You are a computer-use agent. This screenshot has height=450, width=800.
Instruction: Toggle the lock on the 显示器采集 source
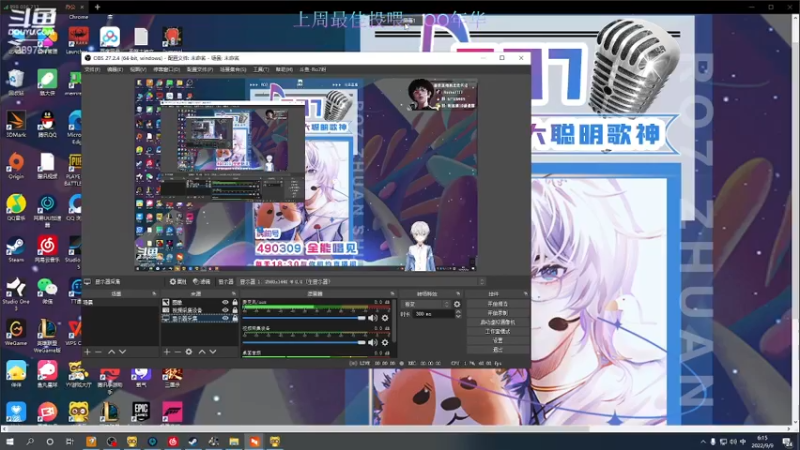pyautogui.click(x=235, y=318)
